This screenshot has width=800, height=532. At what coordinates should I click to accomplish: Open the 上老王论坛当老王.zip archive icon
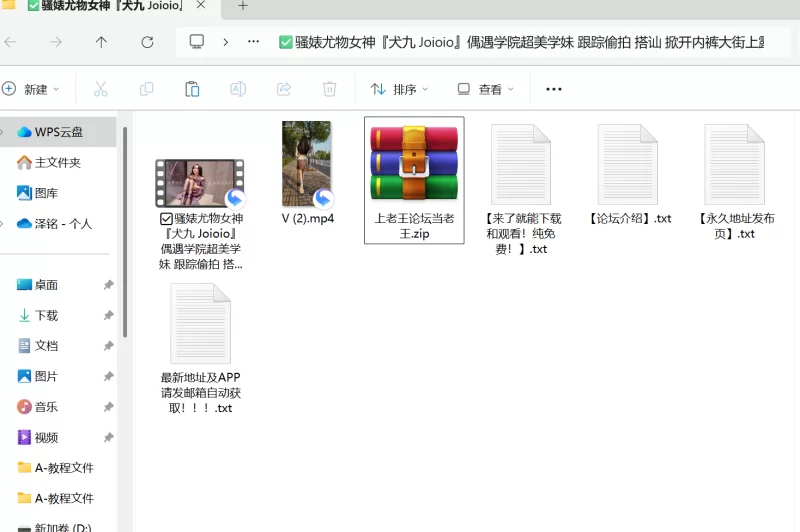pos(414,165)
